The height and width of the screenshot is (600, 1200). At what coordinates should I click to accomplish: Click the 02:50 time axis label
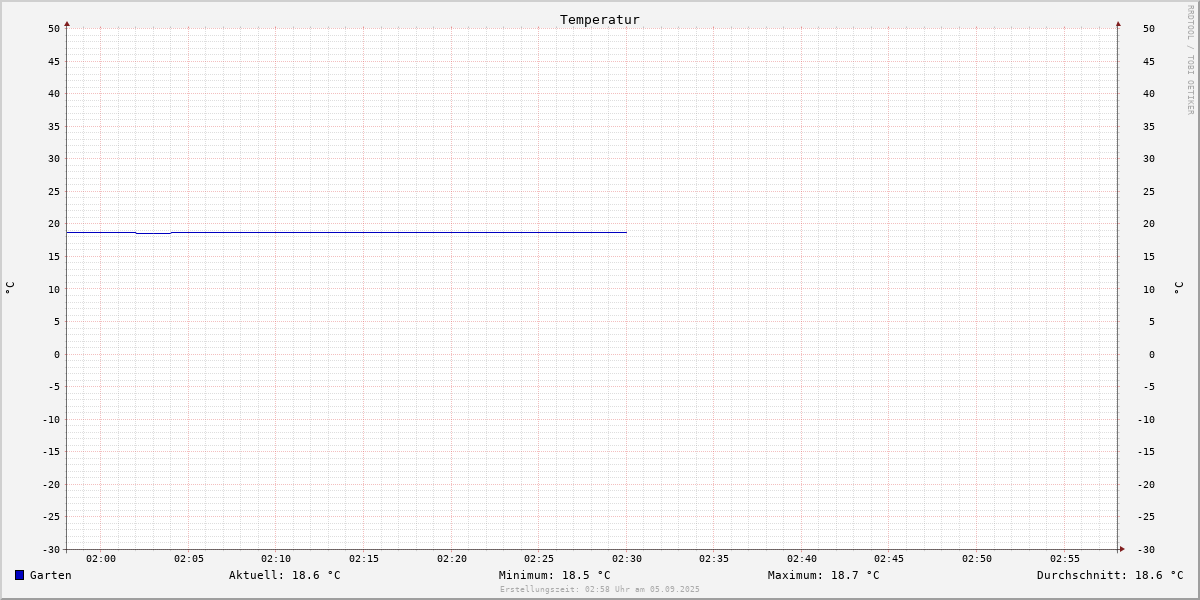click(x=977, y=559)
